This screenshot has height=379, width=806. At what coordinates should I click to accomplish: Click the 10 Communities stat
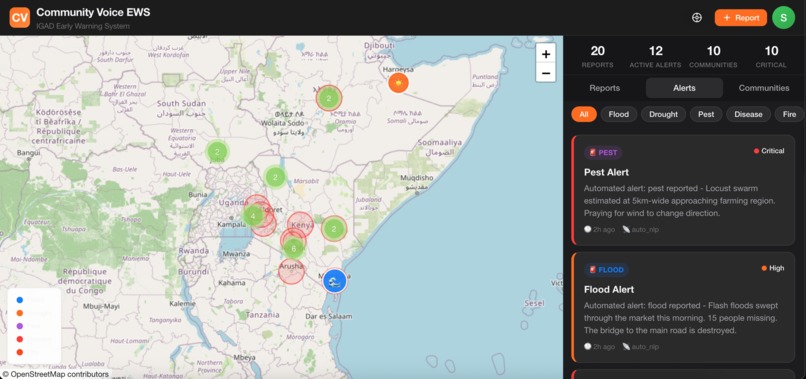(713, 57)
